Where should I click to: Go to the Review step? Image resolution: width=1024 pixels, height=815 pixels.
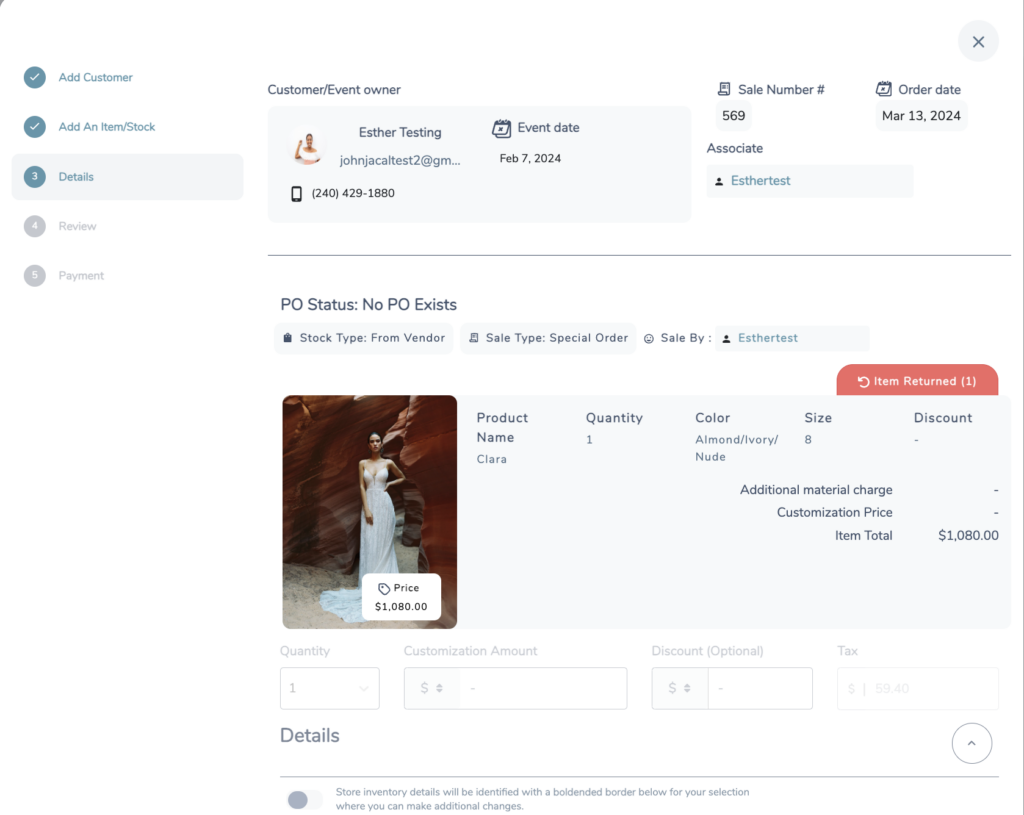click(x=77, y=226)
